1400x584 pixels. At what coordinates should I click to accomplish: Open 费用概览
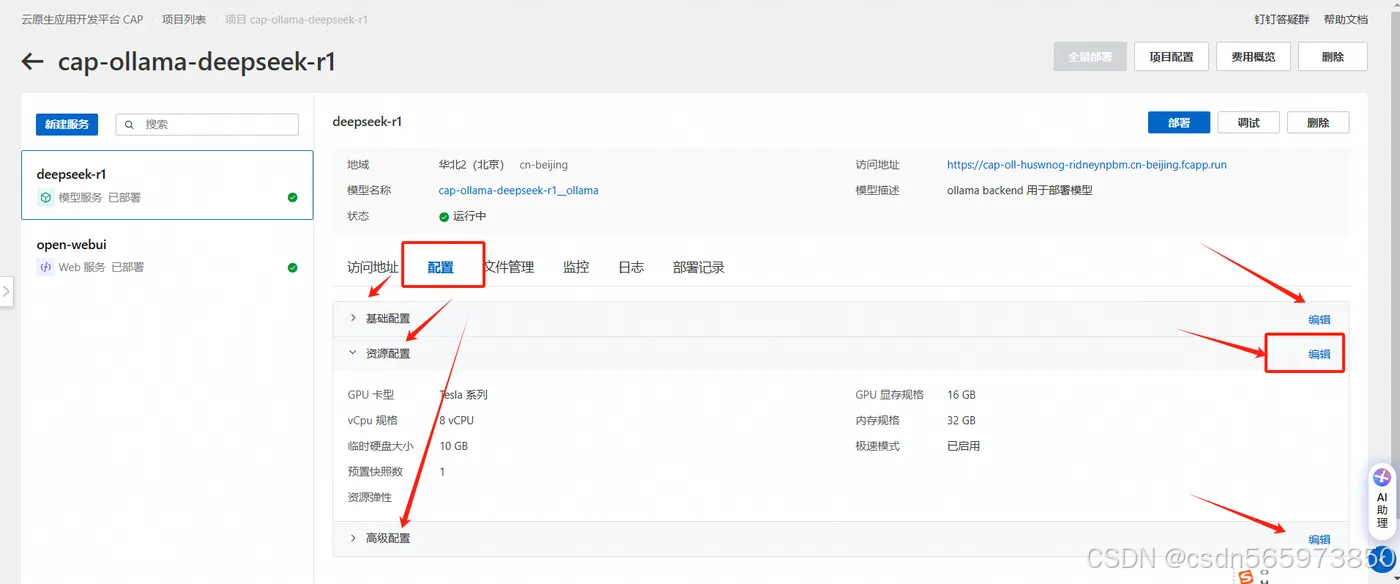click(1253, 57)
